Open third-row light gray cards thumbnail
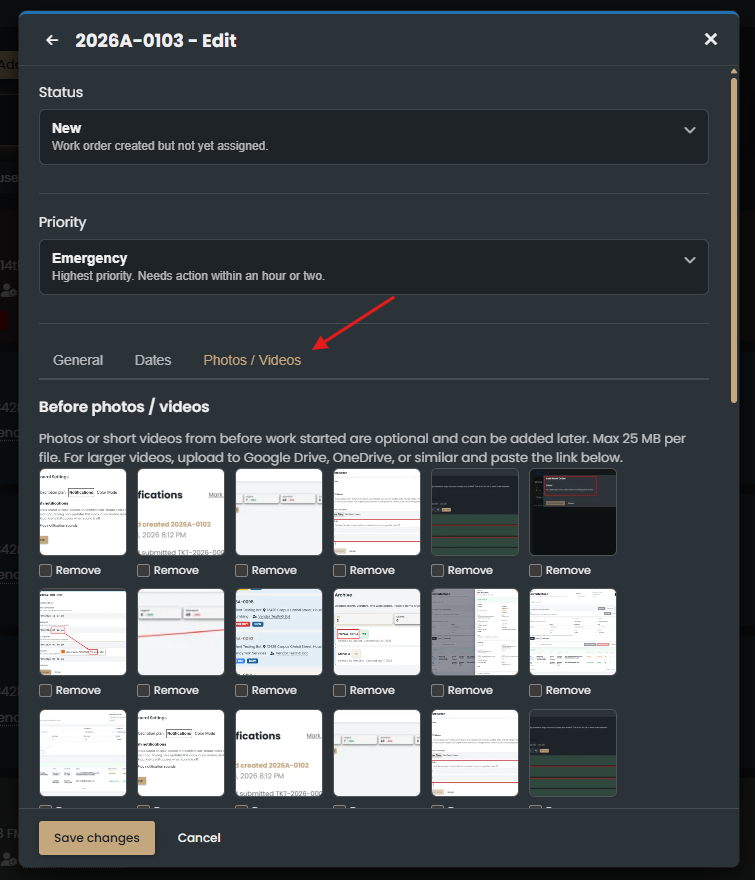The height and width of the screenshot is (880, 755). pyautogui.click(x=377, y=753)
